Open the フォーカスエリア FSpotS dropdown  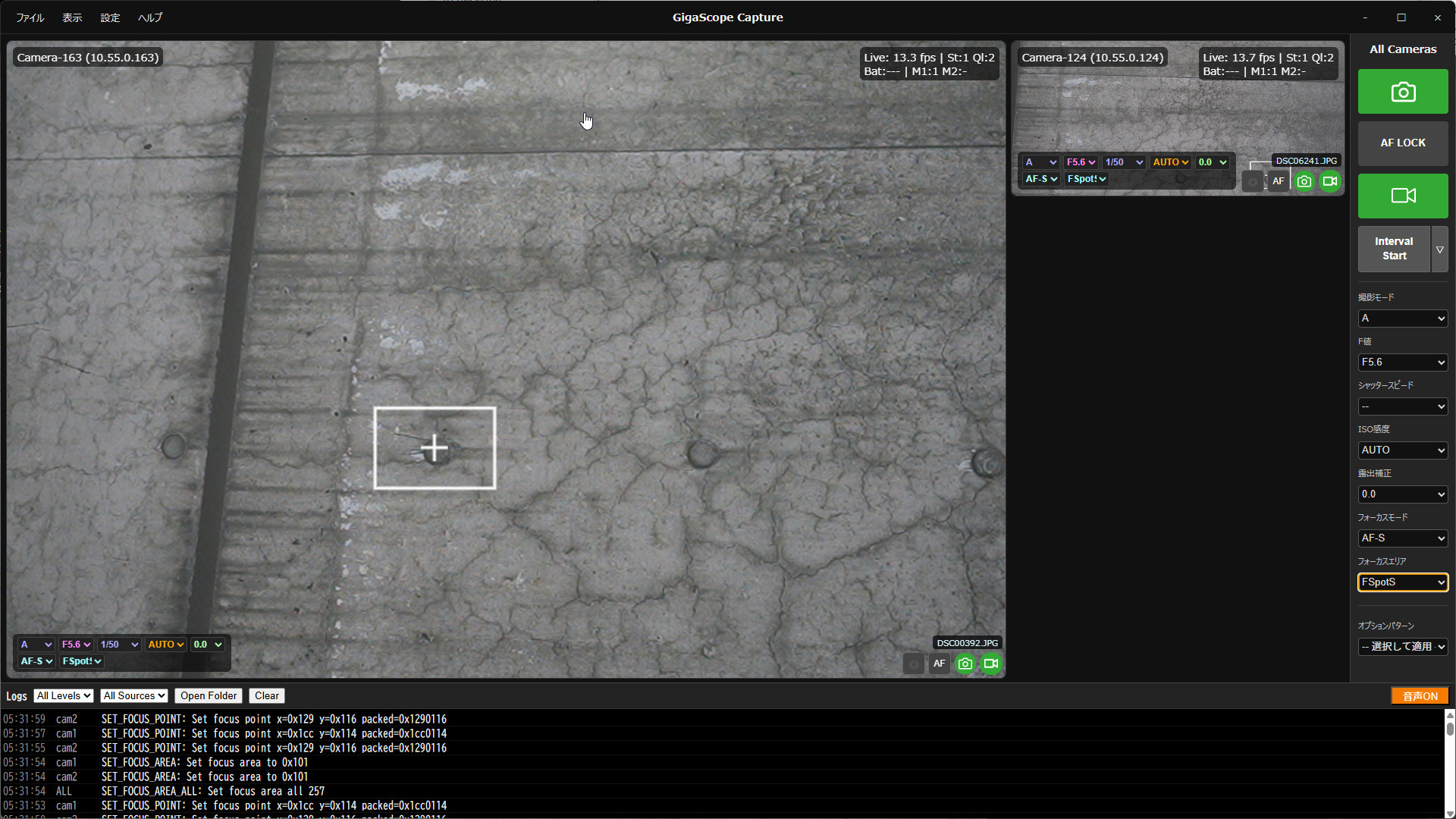(1402, 582)
